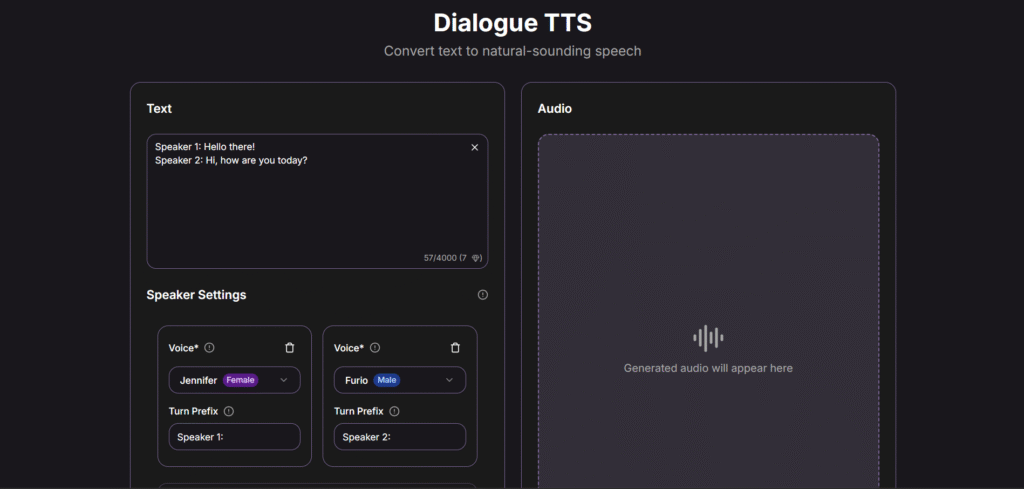The image size is (1024, 489).
Task: Click 'Generated audio will appear here' text
Action: click(708, 368)
